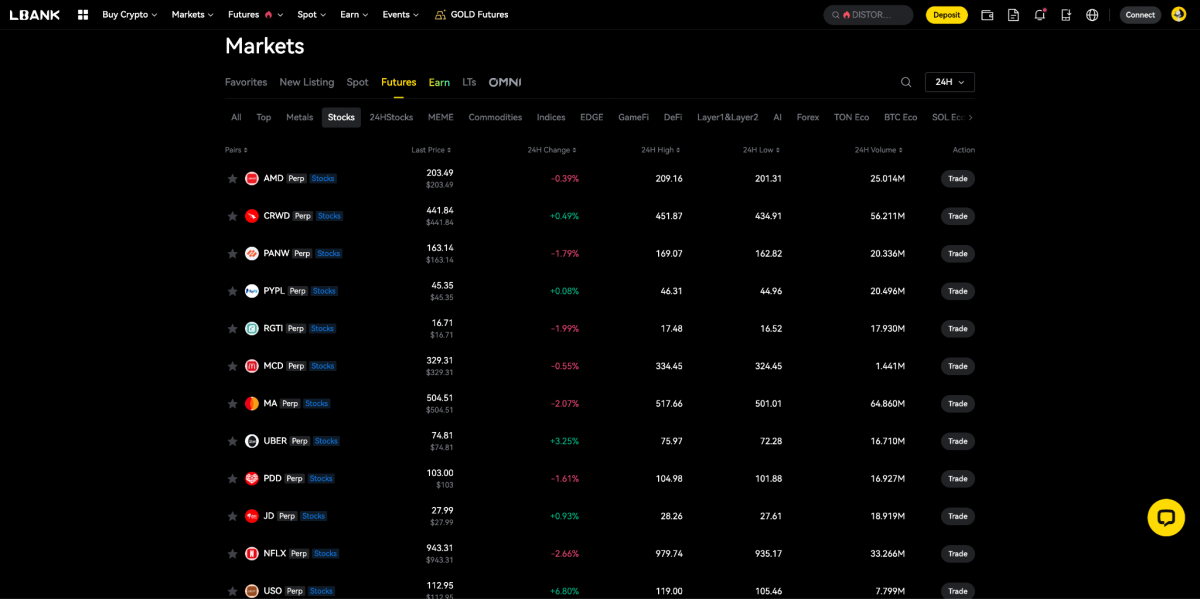The width and height of the screenshot is (1200, 599).
Task: Switch to the Earn tab
Action: 439,82
